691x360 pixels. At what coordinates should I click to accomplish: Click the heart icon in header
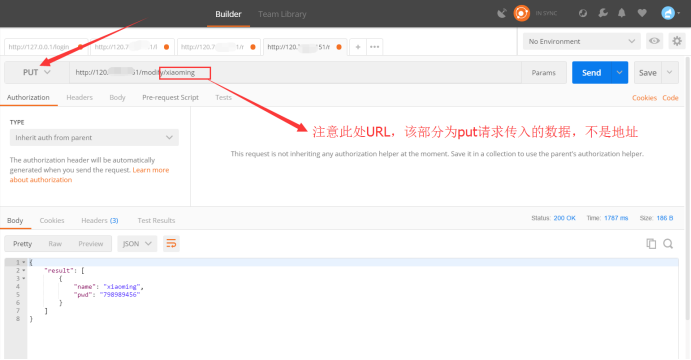[642, 13]
